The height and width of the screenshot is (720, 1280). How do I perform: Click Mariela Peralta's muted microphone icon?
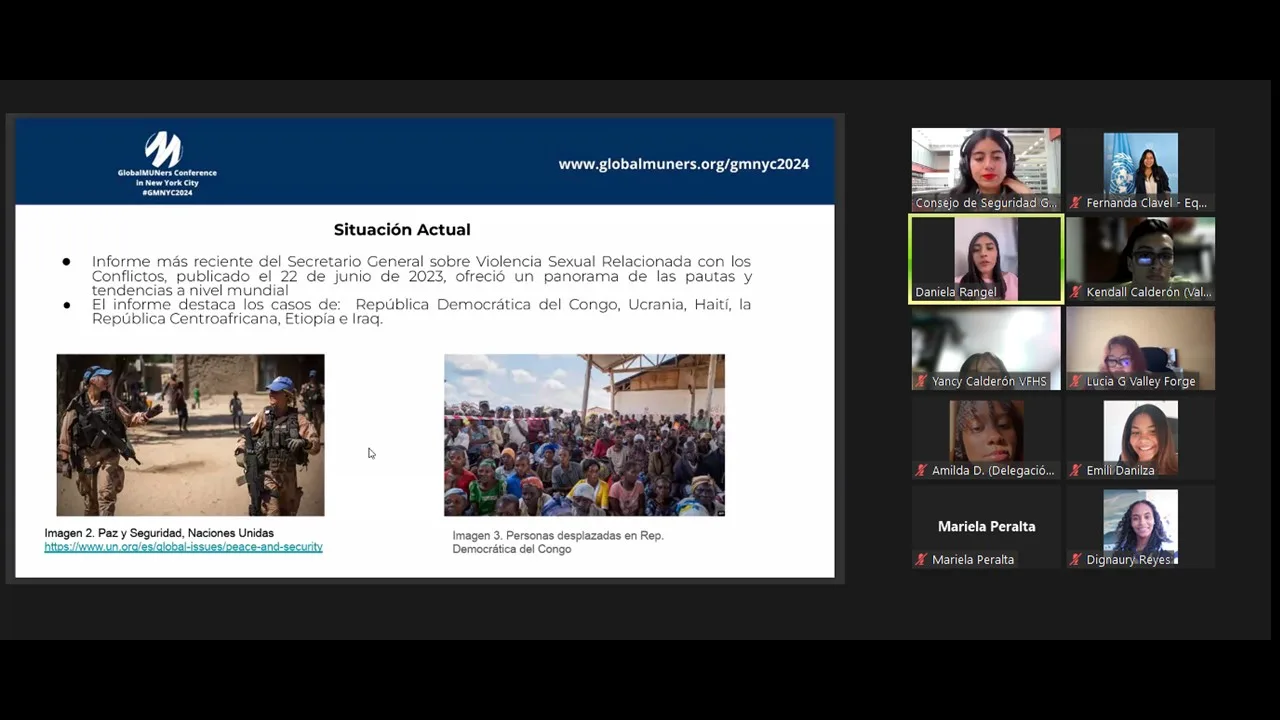point(921,560)
